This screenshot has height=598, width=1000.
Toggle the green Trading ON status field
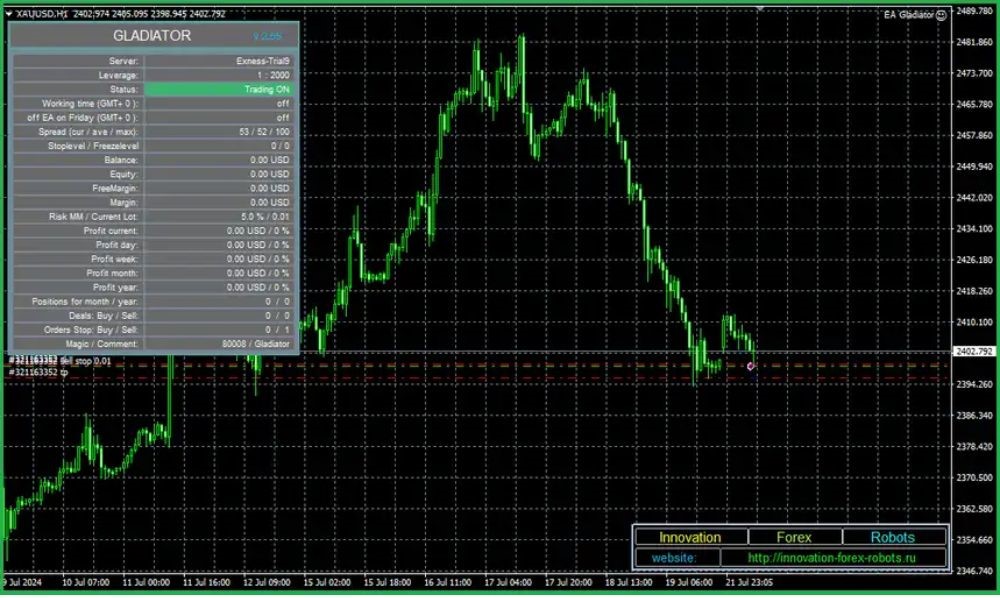tap(220, 89)
